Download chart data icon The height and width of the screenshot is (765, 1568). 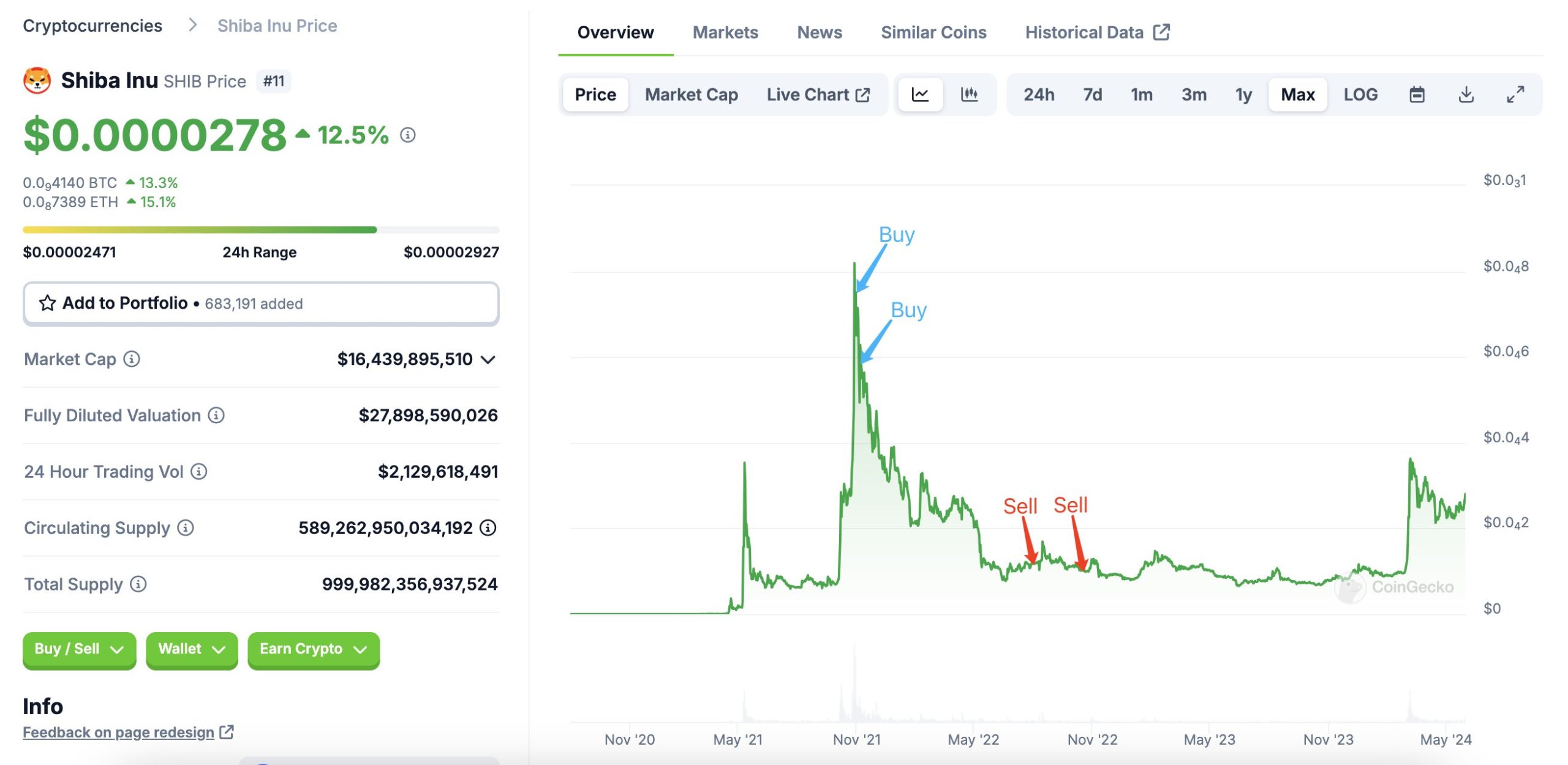tap(1466, 94)
